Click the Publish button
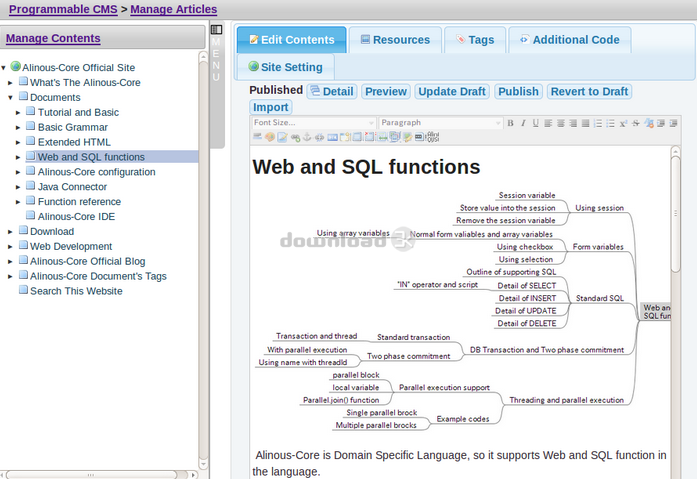 point(518,92)
